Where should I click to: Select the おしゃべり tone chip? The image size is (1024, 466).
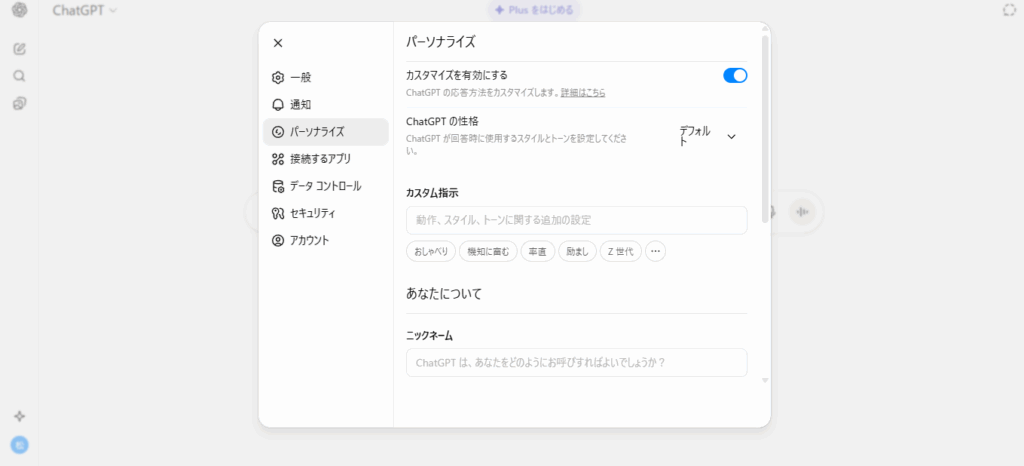point(431,252)
